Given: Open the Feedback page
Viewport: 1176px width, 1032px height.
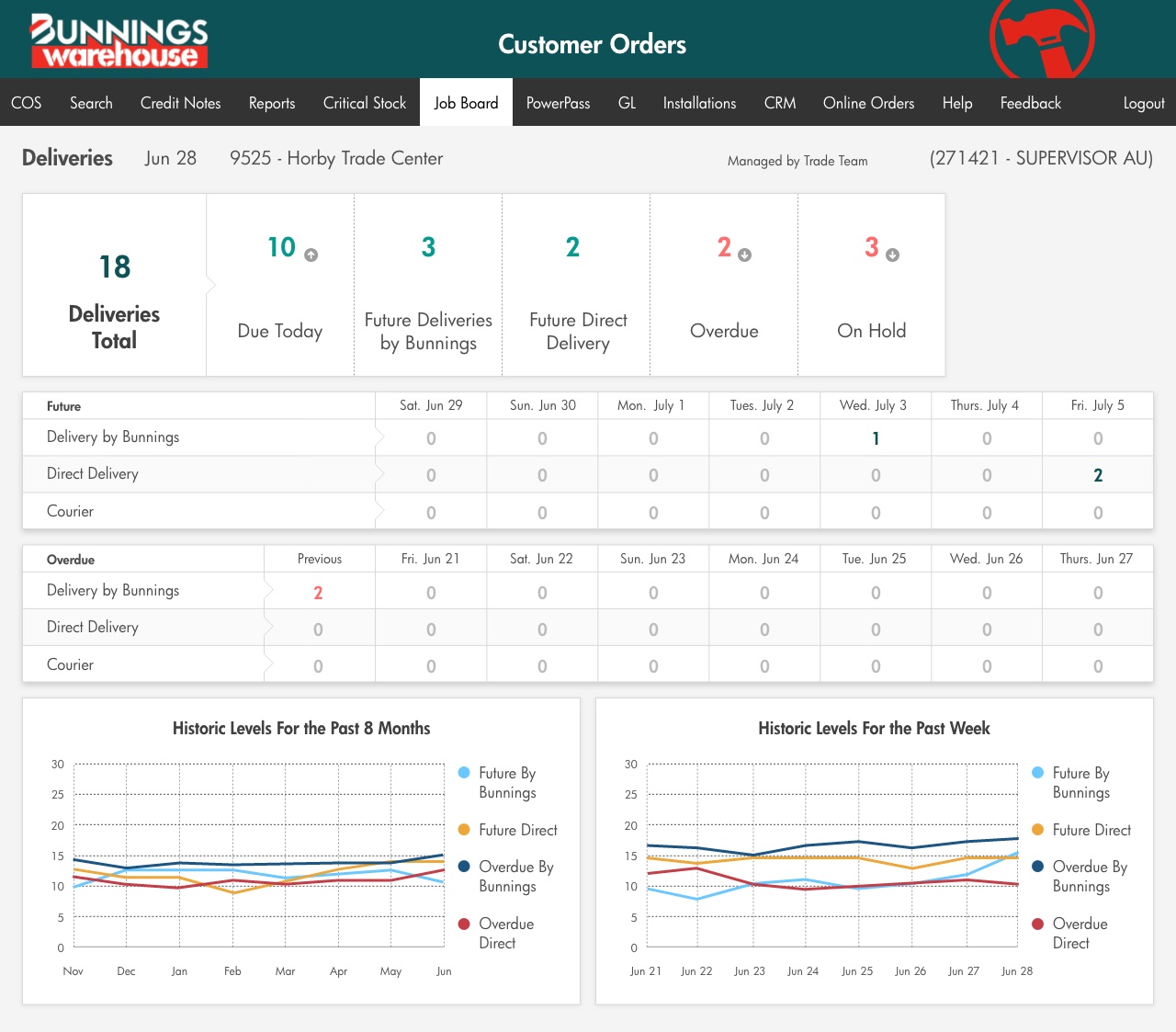Looking at the screenshot, I should click(x=1030, y=103).
